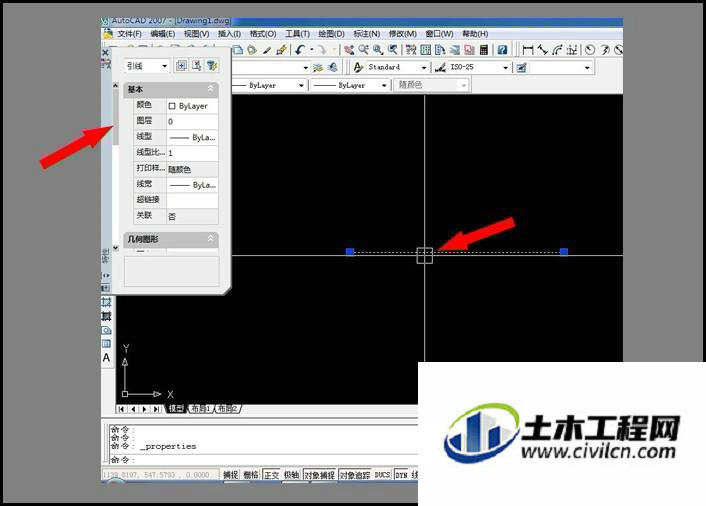This screenshot has height=506, width=706.
Task: Click the Text Style icon beside Standard
Action: click(x=358, y=67)
